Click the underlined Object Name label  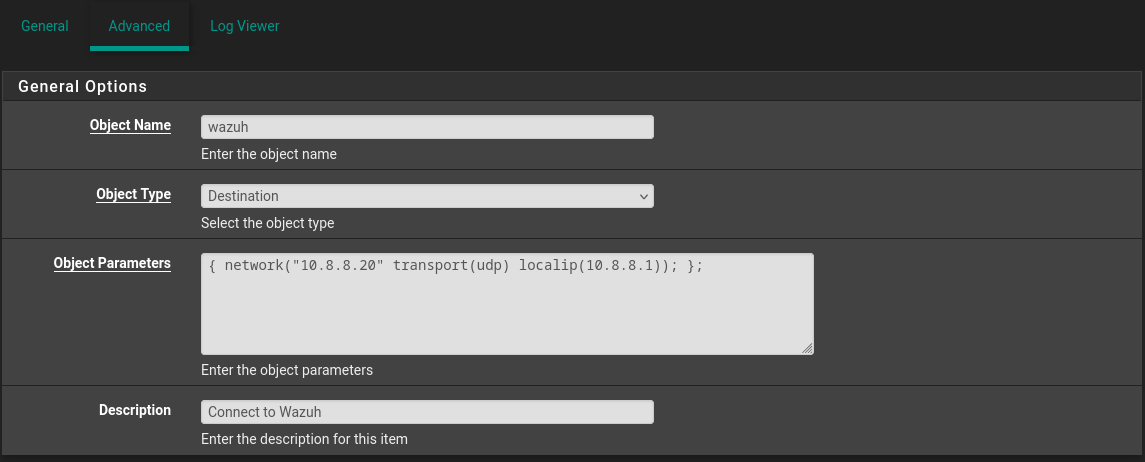(x=130, y=126)
